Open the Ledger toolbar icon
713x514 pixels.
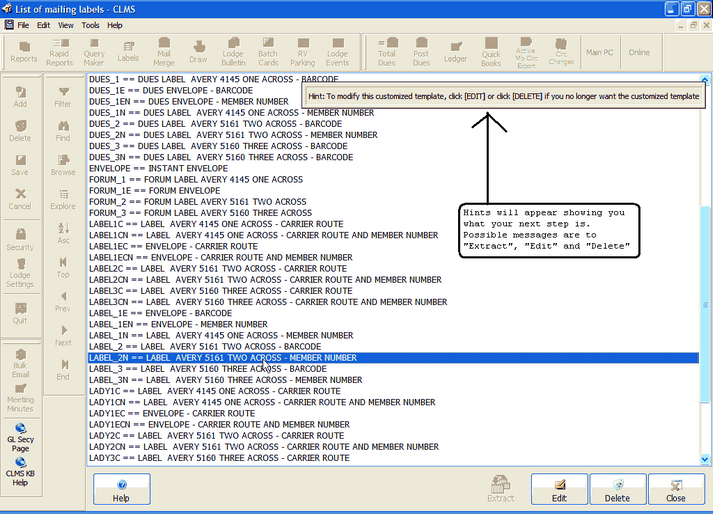pos(456,51)
